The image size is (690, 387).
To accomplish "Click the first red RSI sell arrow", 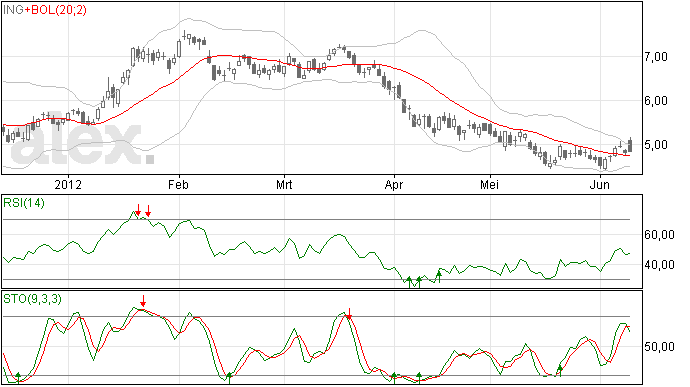I will (x=138, y=210).
